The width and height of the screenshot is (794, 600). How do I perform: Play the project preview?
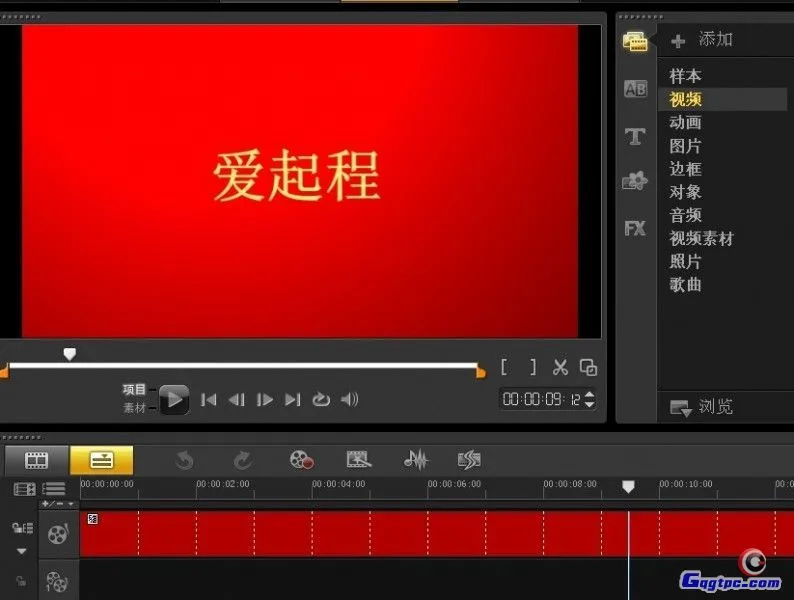[174, 399]
